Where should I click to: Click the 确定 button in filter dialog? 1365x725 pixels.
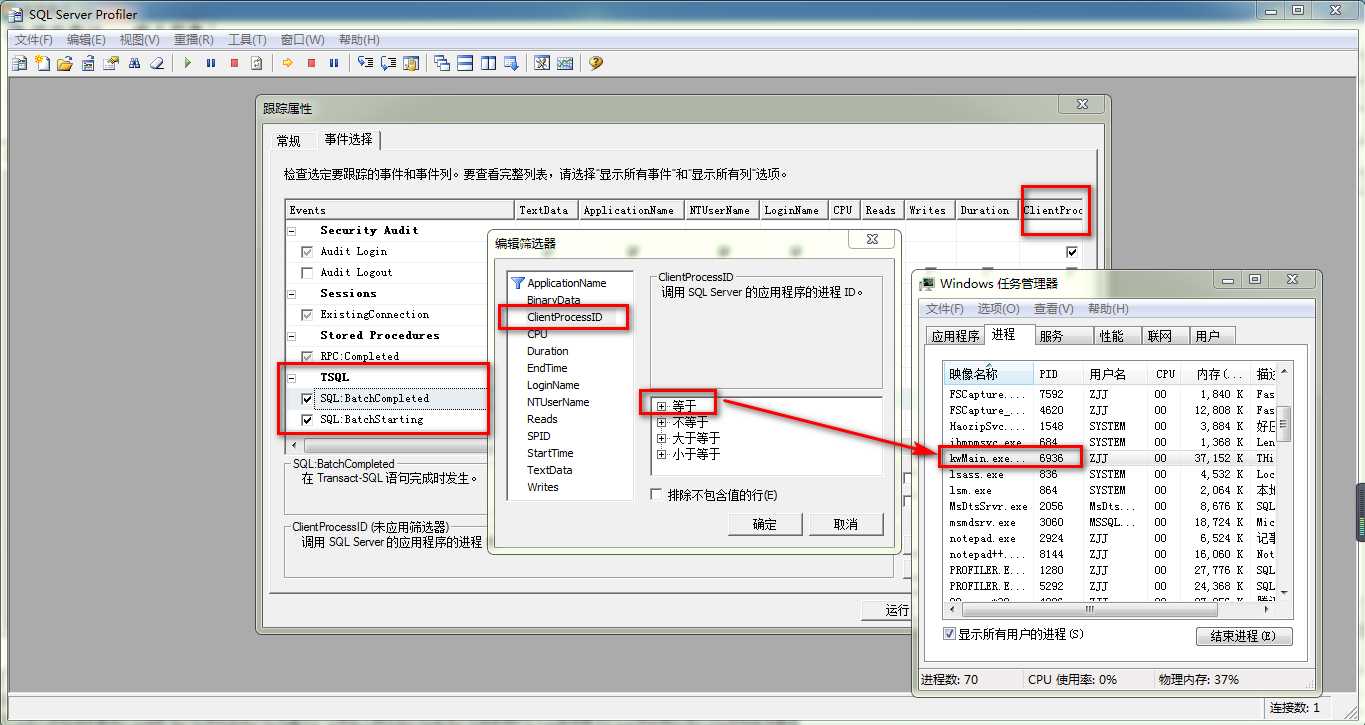click(x=765, y=524)
